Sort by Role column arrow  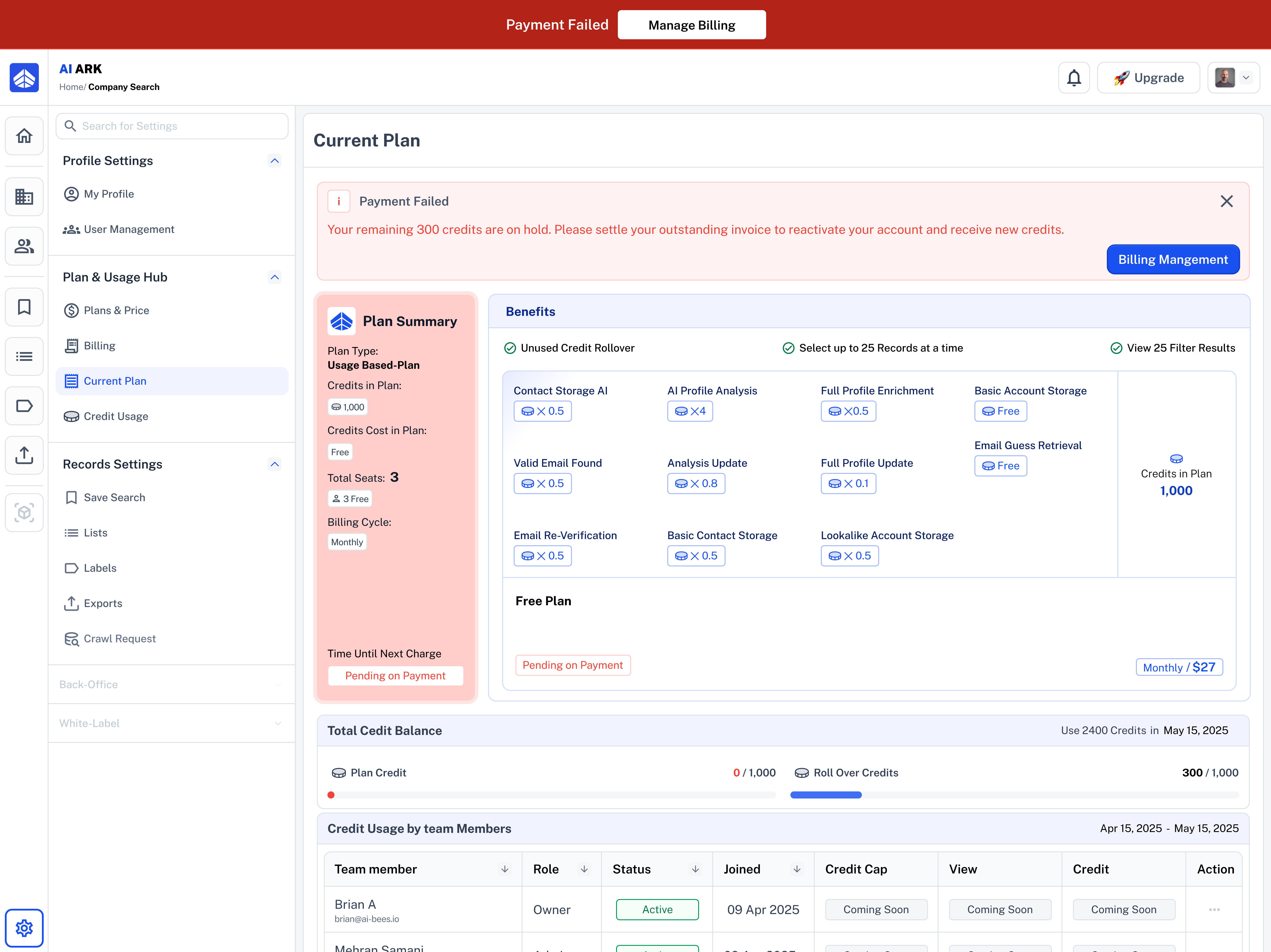(584, 869)
